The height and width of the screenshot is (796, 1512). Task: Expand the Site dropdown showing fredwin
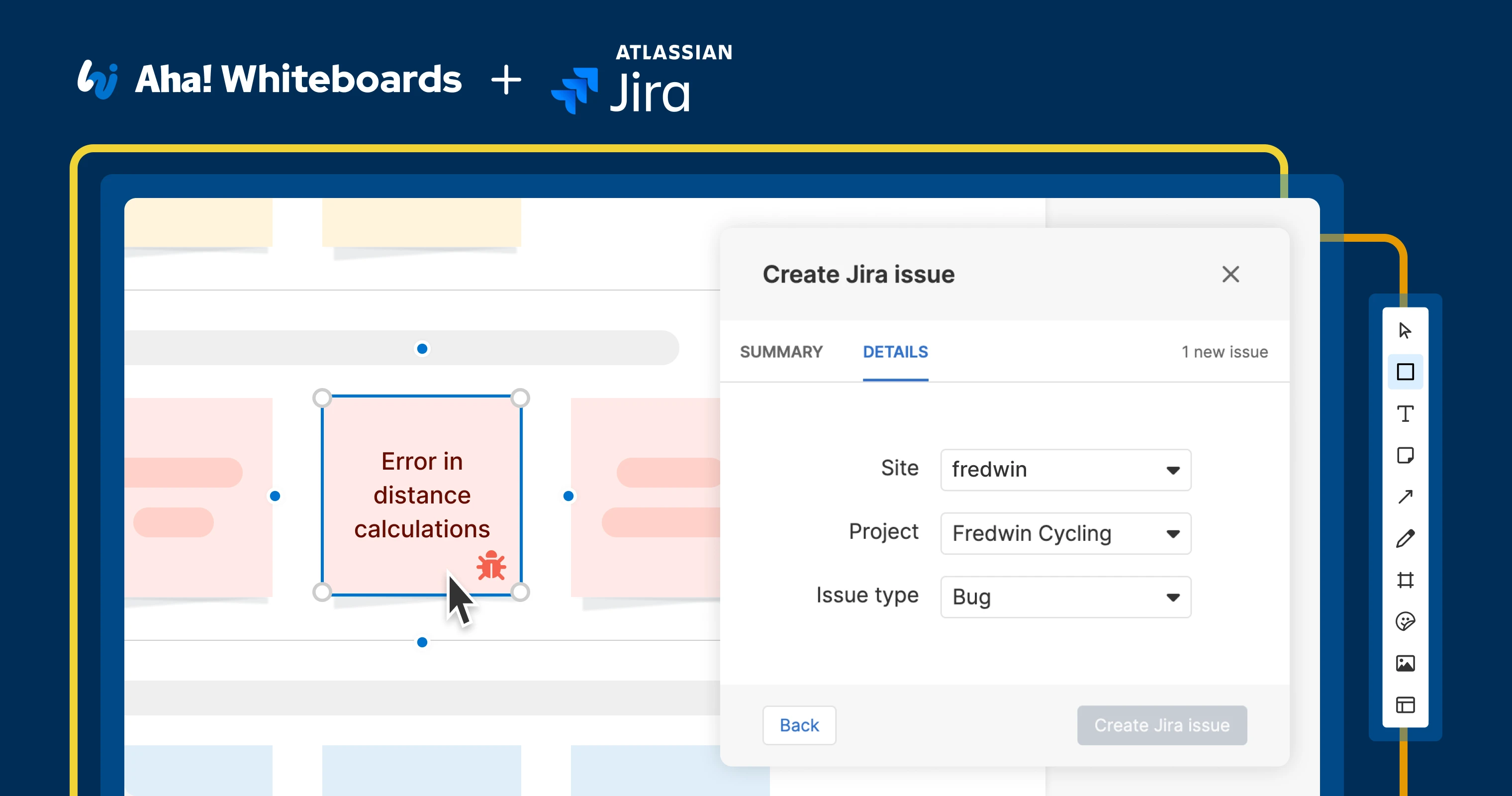coord(1065,470)
